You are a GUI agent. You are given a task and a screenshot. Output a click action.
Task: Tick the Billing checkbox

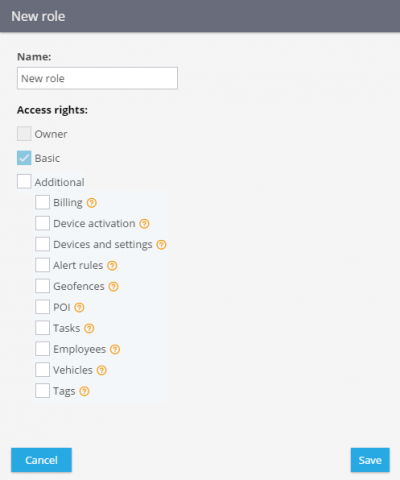(42, 202)
